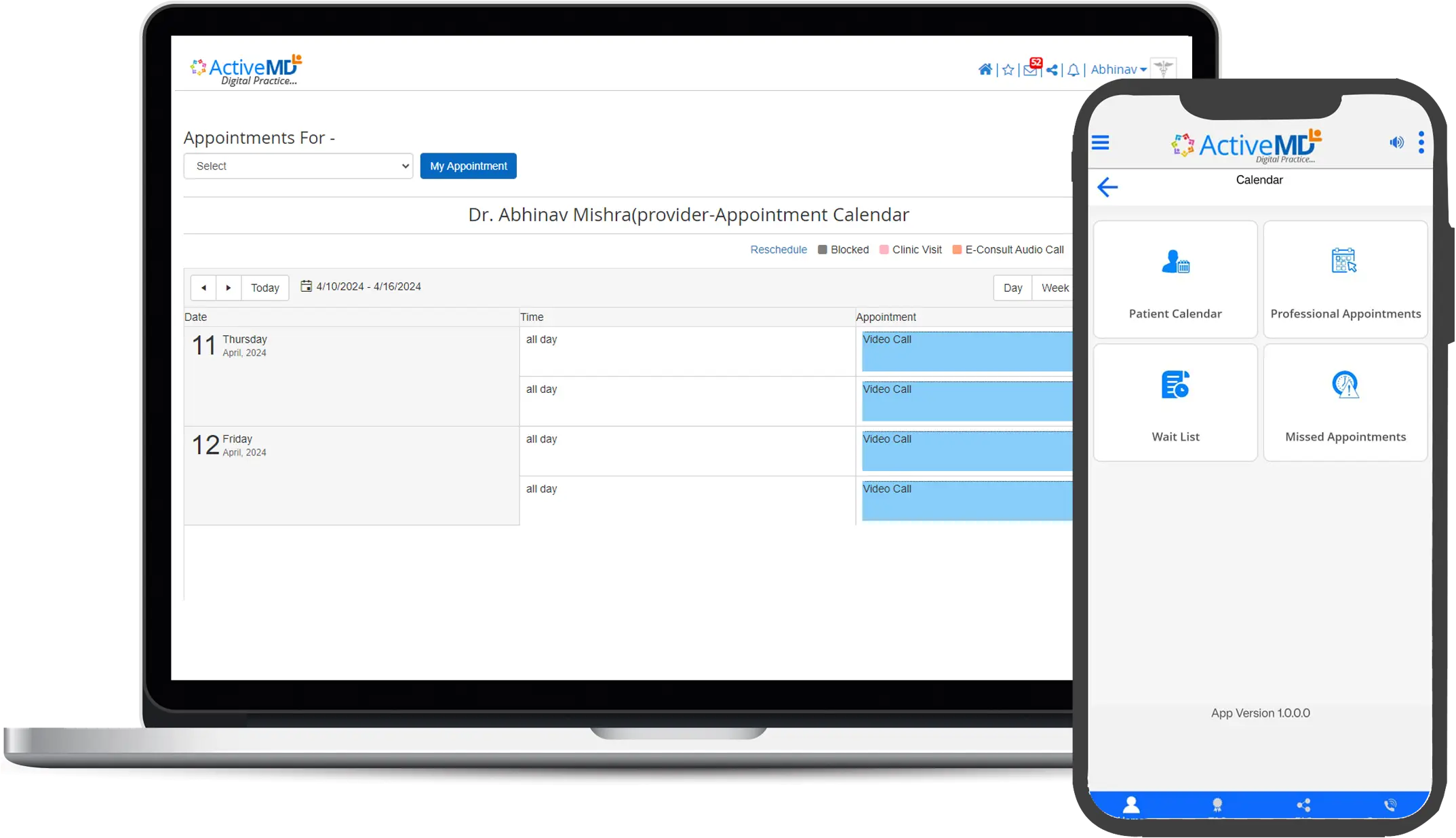
Task: Tap the share tab in phone bottom bar
Action: [1303, 805]
